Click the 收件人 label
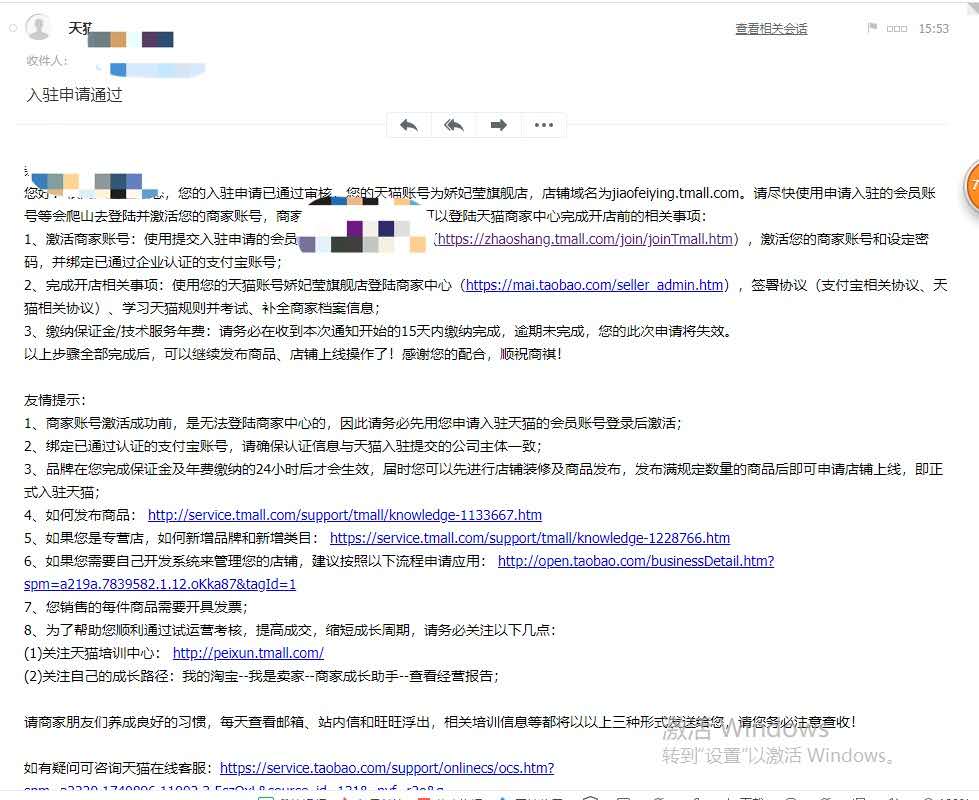979x800 pixels. click(47, 61)
